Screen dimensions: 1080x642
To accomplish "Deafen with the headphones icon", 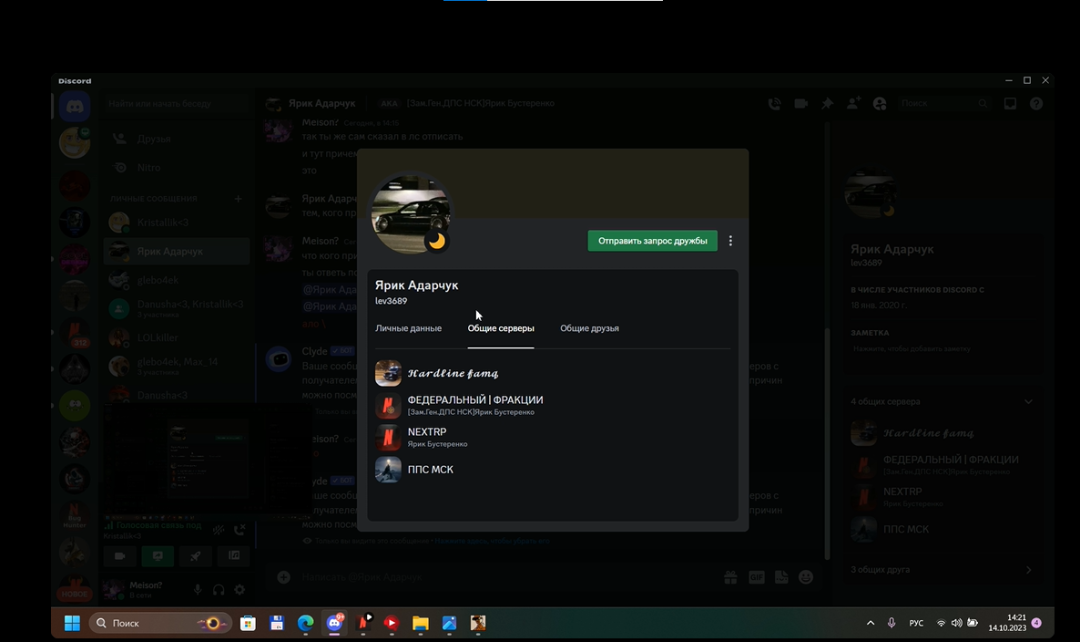I will [218, 590].
